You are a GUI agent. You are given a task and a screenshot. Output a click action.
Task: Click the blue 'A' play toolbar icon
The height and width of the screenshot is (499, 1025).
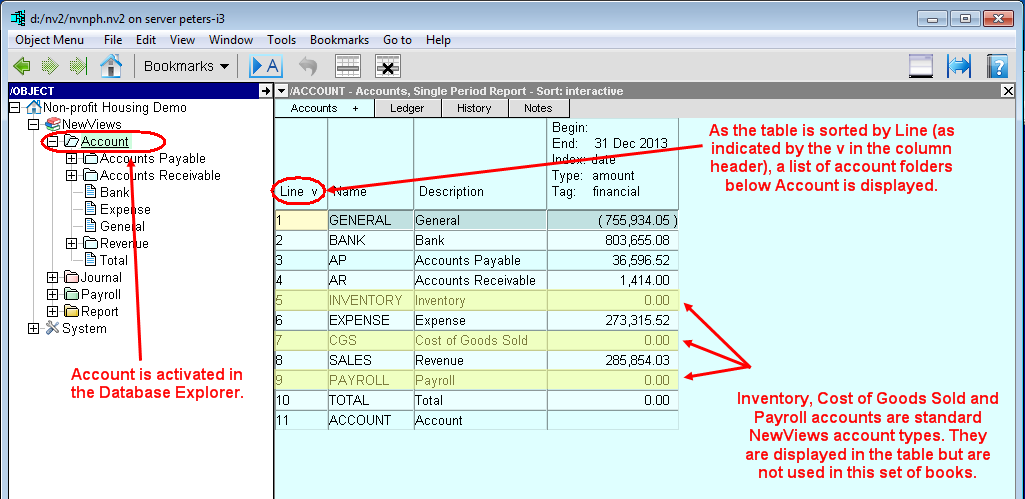pos(266,66)
